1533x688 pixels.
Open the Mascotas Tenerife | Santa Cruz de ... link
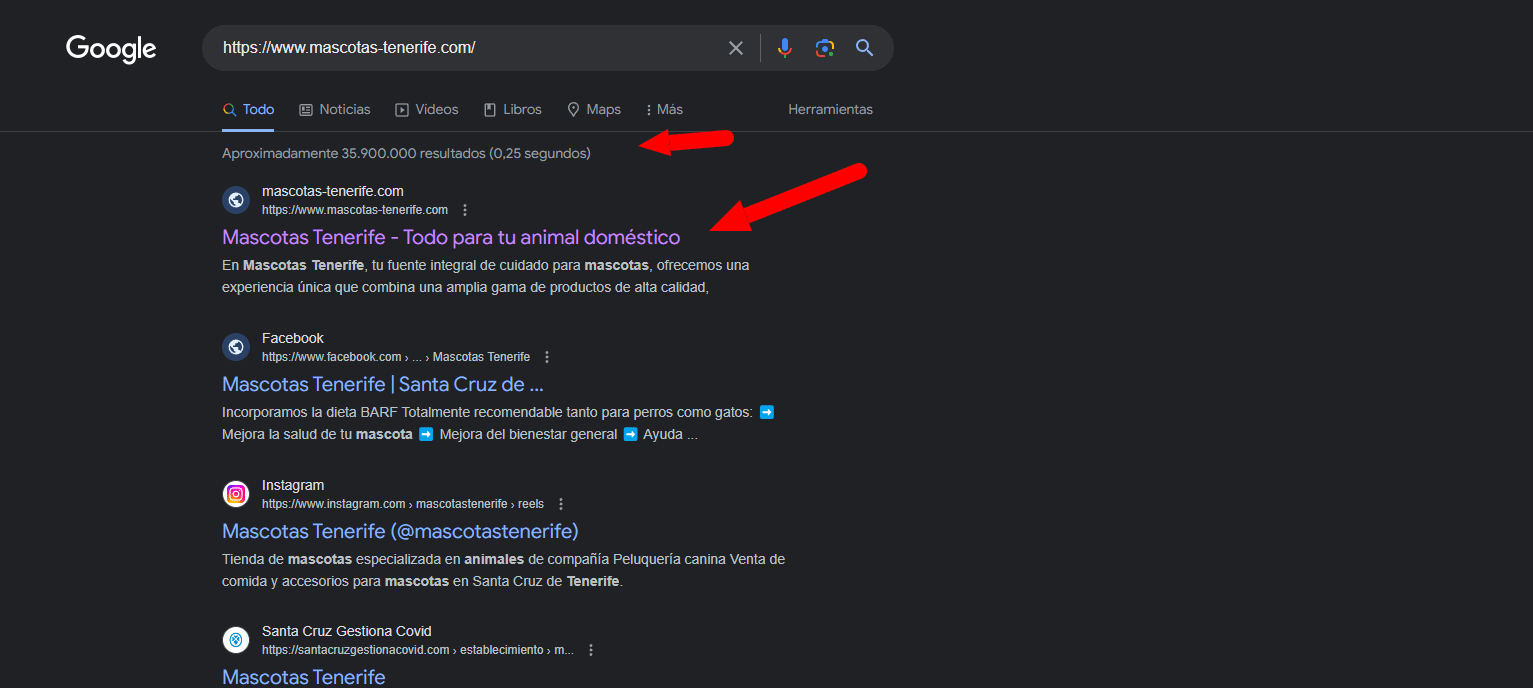point(383,384)
